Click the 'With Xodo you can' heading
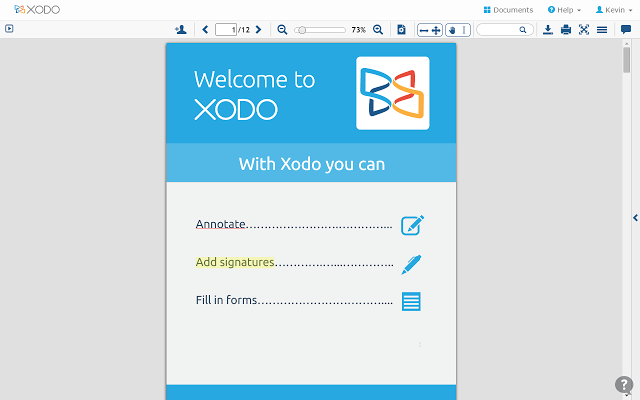The image size is (640, 400). (x=312, y=164)
